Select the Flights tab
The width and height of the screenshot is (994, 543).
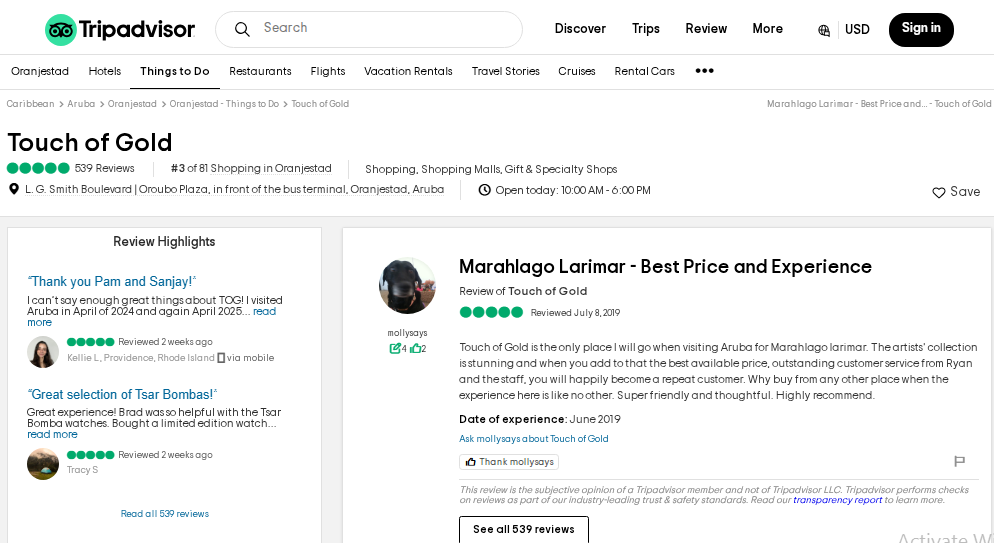pyautogui.click(x=328, y=71)
